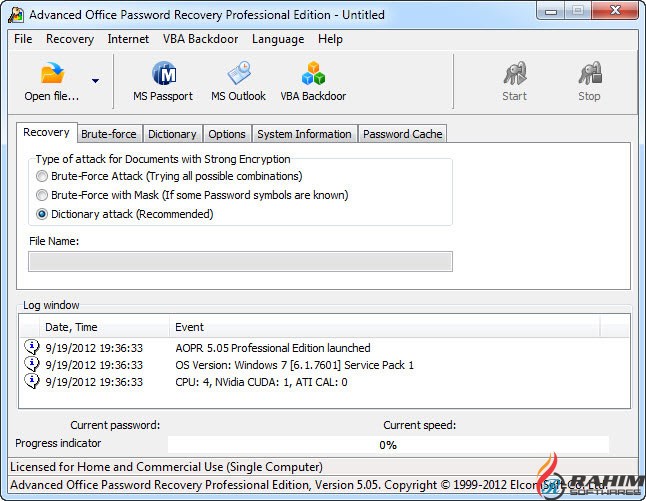Click the Date, Time column header

coord(105,327)
